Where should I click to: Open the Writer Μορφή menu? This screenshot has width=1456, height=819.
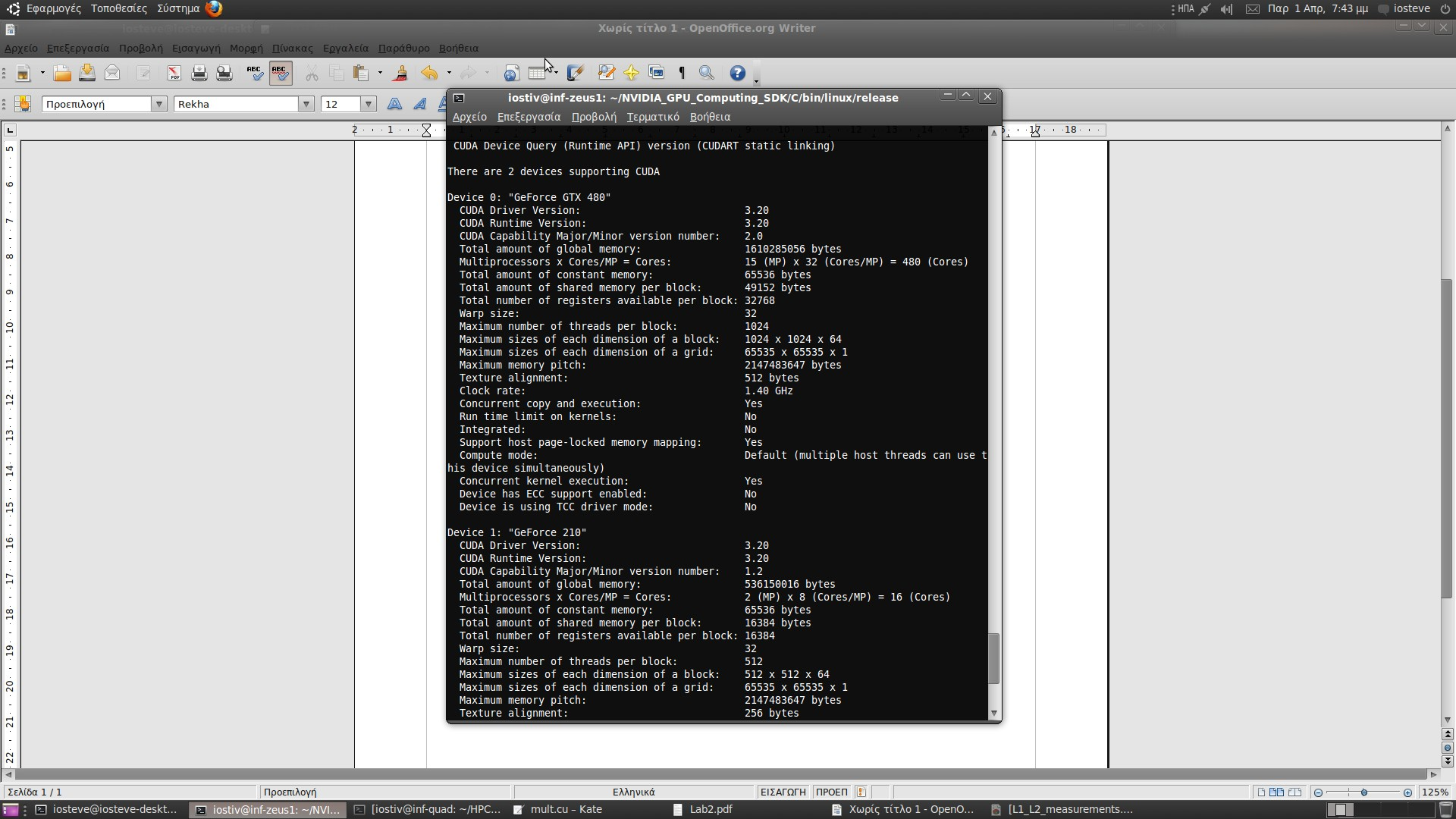(246, 48)
